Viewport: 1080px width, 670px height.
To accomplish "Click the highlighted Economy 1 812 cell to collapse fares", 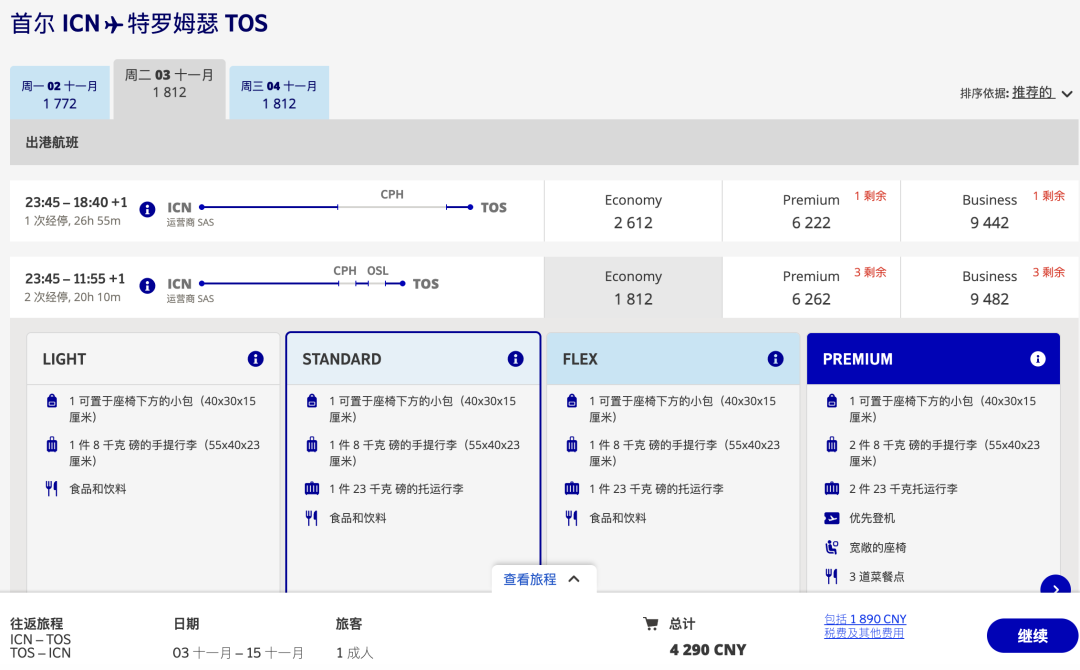I will point(632,287).
